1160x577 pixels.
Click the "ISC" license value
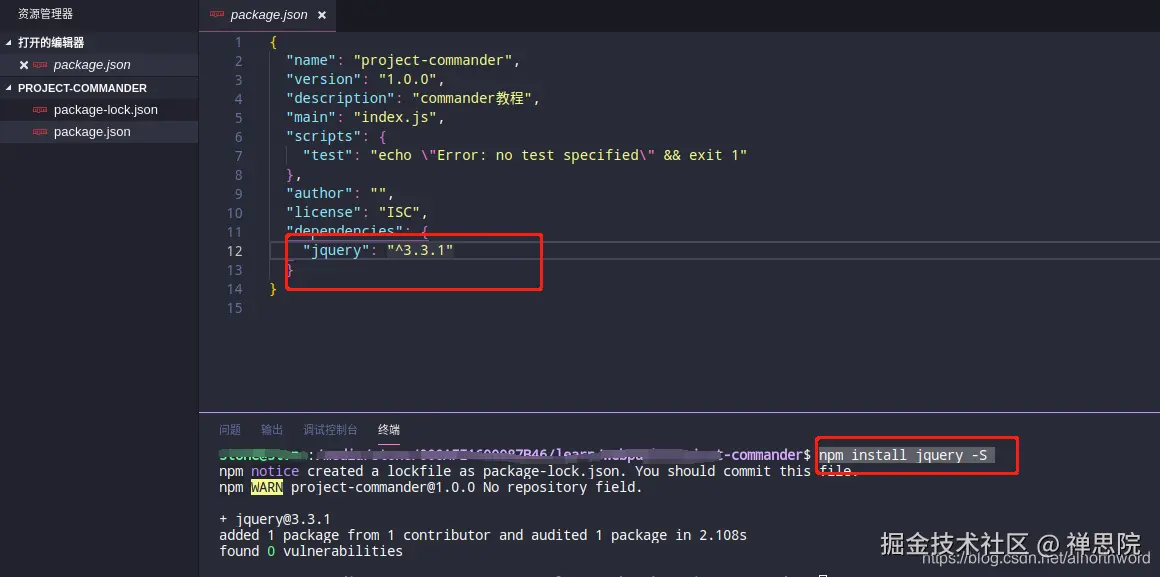coord(399,213)
